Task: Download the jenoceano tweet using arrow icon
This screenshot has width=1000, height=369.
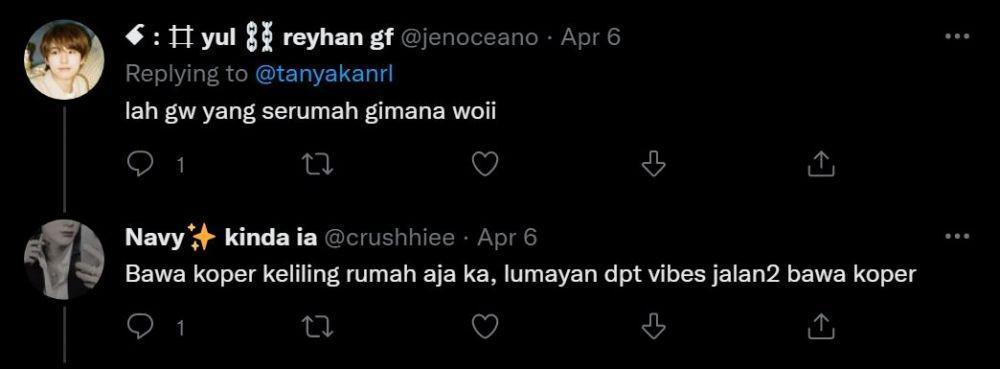Action: [652, 165]
